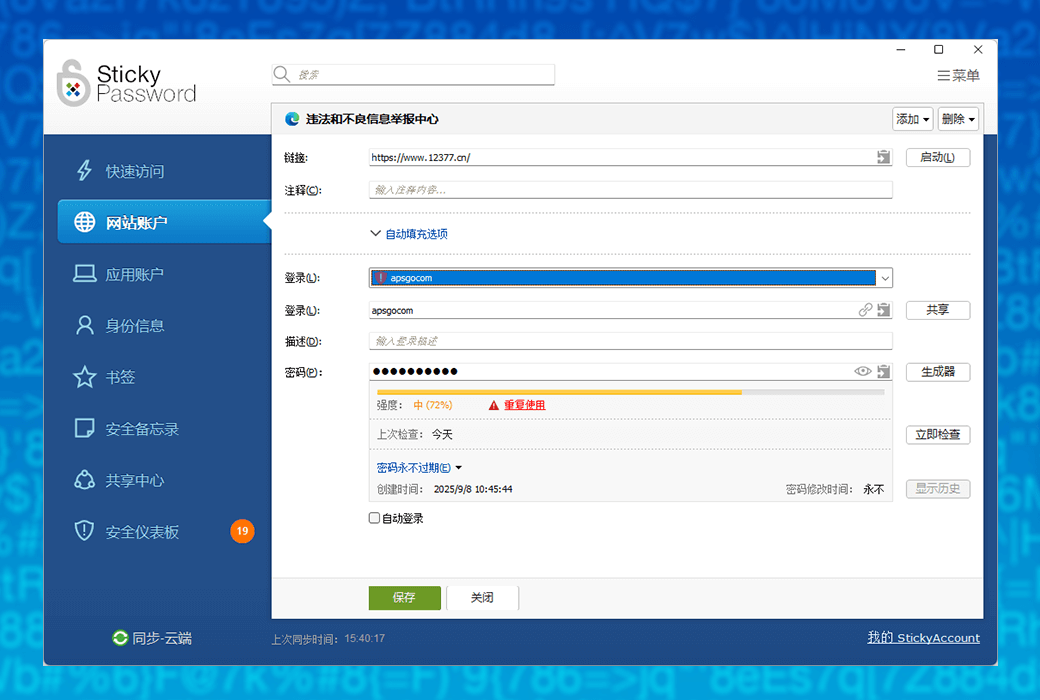Click the lightning bolt 快速访问 icon
The image size is (1040, 700).
pyautogui.click(x=84, y=171)
